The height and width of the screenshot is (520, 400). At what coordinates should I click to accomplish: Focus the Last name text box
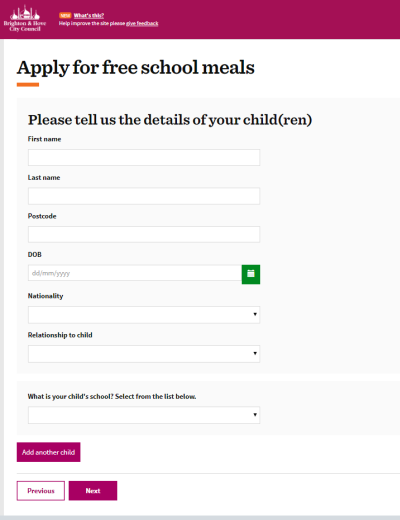(x=144, y=196)
